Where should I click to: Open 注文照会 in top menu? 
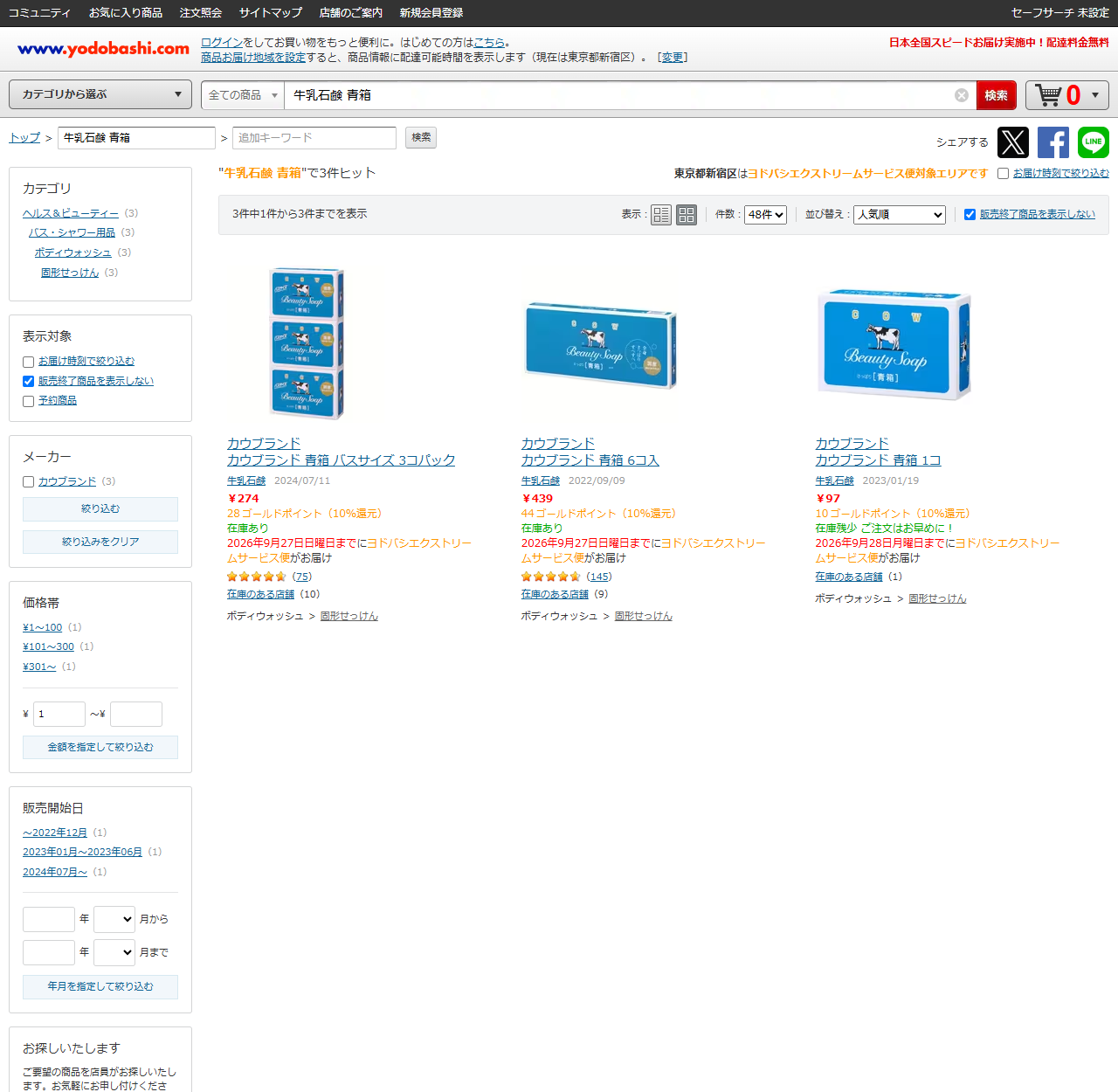[x=201, y=13]
